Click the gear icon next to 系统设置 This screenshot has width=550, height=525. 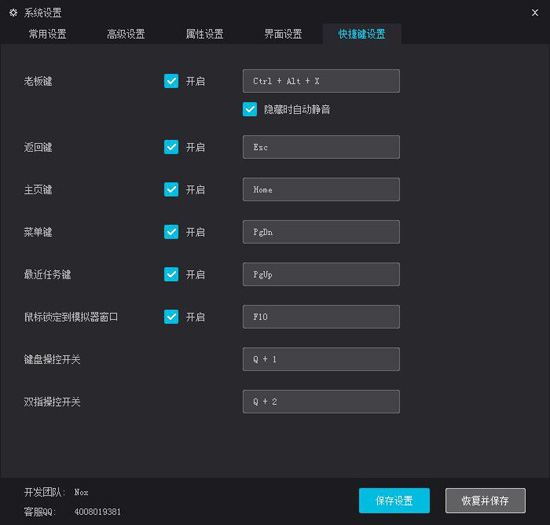13,13
